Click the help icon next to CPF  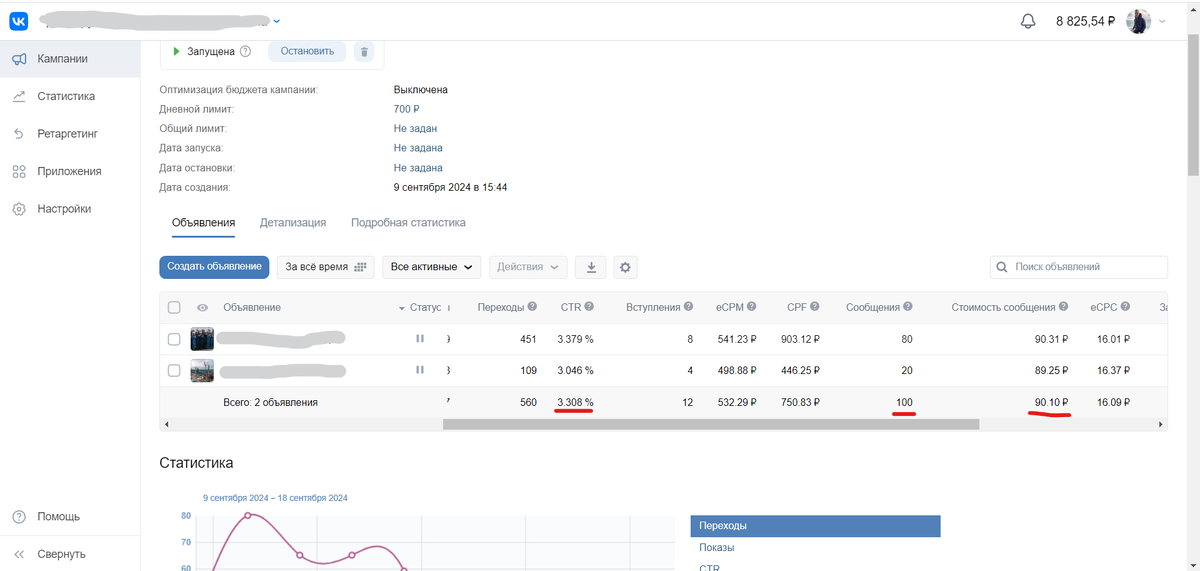[x=813, y=307]
